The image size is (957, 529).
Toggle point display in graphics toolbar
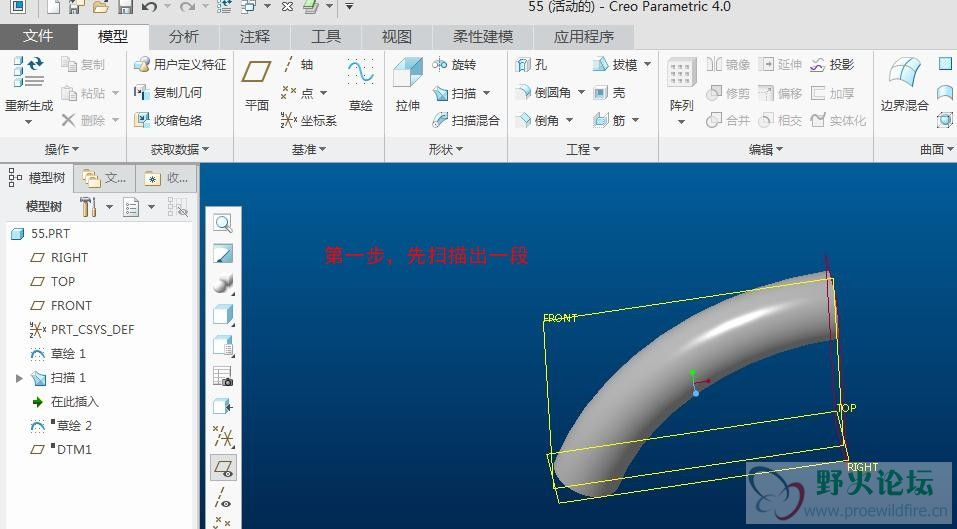click(223, 522)
